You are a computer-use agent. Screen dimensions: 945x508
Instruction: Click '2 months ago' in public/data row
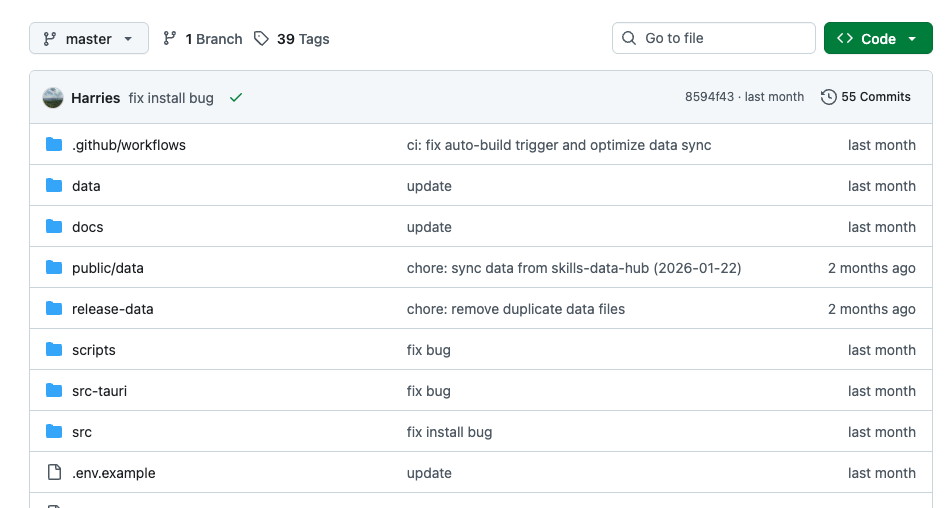pyautogui.click(x=871, y=268)
